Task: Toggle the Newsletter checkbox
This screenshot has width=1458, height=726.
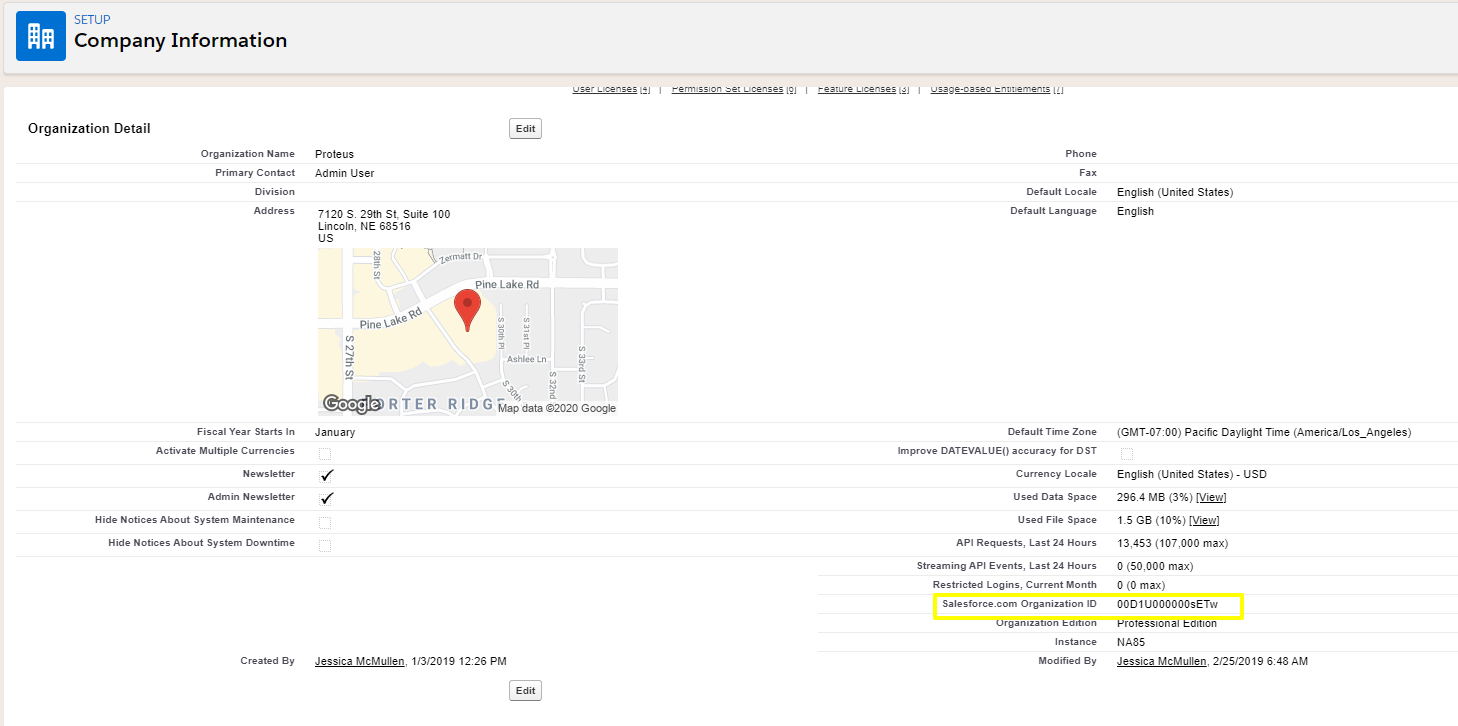Action: pyautogui.click(x=326, y=476)
